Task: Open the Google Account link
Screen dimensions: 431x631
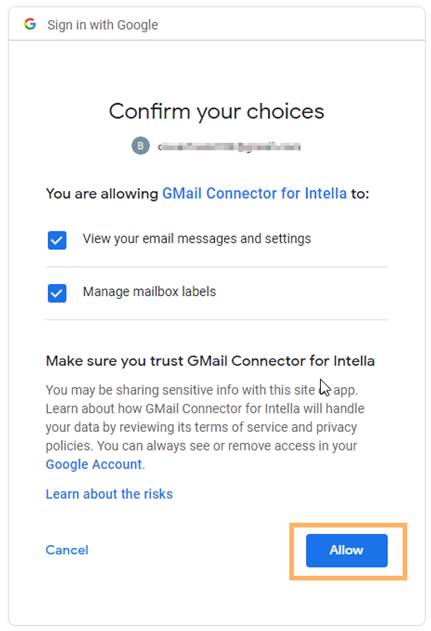Action: 94,464
